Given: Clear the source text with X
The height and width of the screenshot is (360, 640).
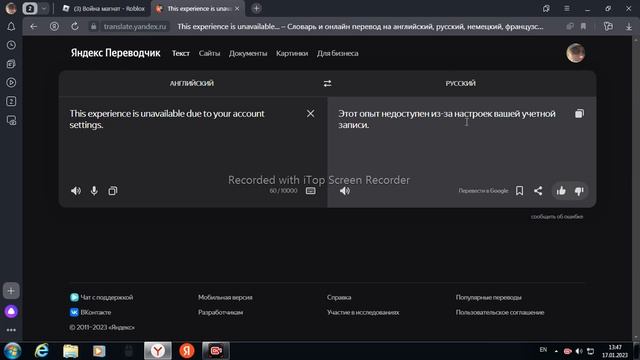Looking at the screenshot, I should tap(311, 113).
